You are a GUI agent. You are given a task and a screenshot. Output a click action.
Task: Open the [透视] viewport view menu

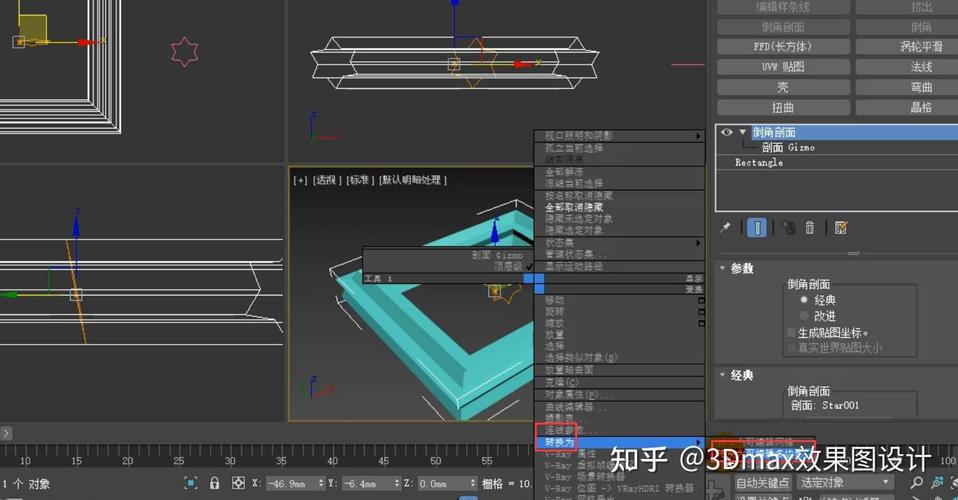[327, 180]
